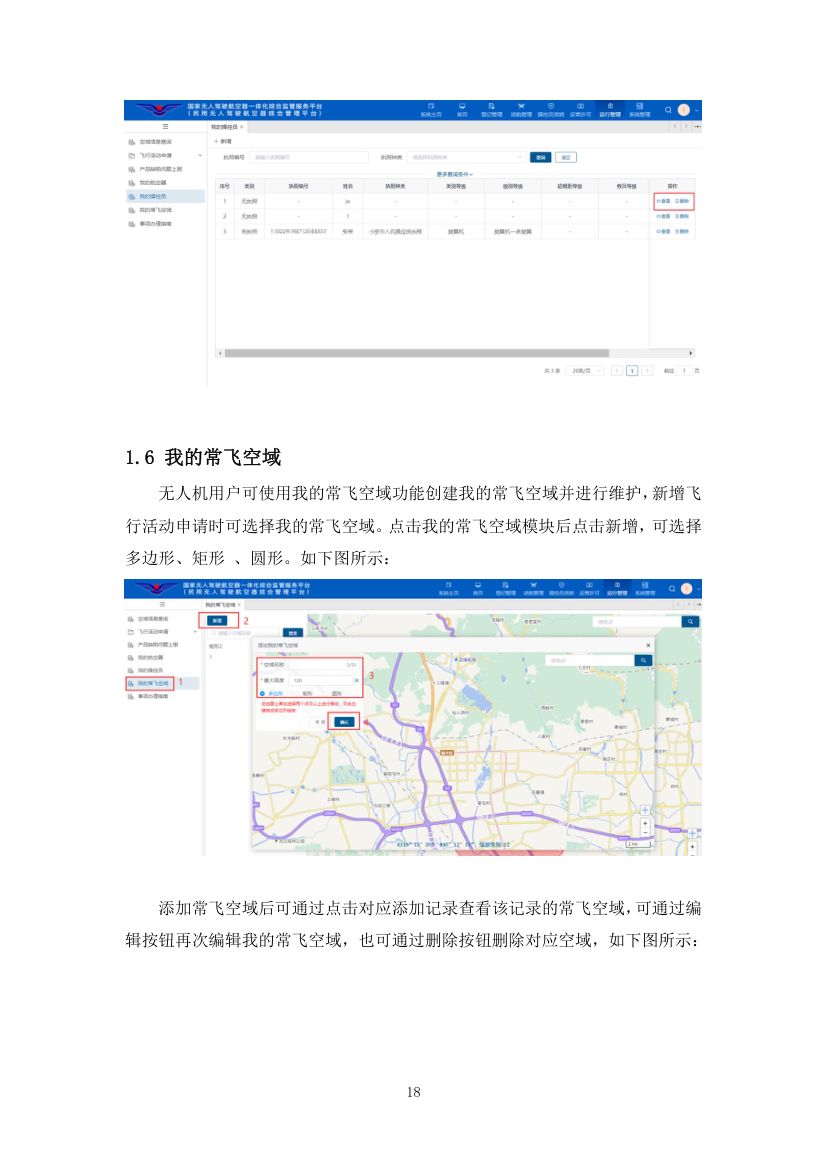Viewport: 827px width, 1170px height.
Task: Switch to 我的常飞空域 tab label
Action: (219, 604)
